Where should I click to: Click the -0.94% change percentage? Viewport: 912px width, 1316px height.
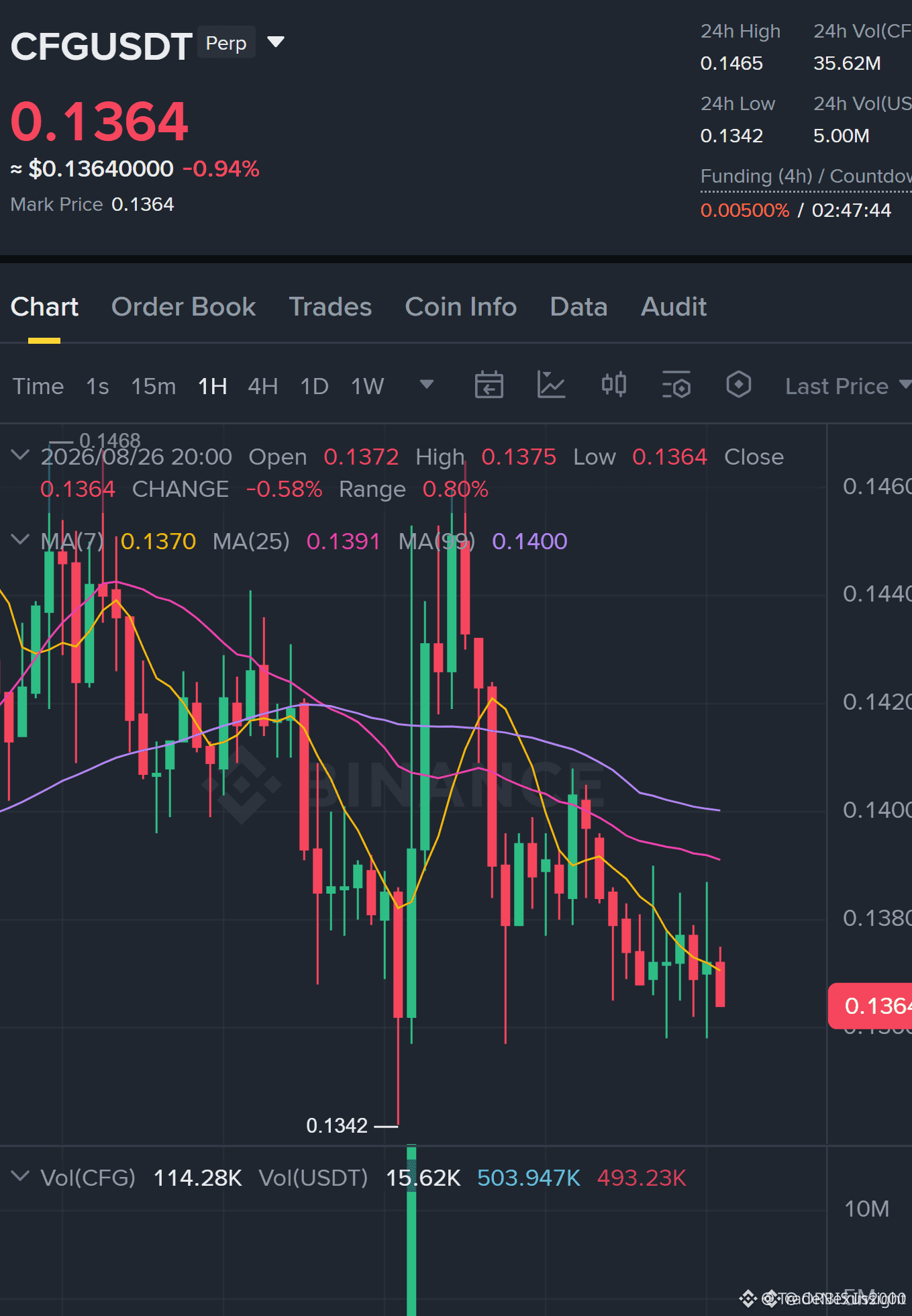pos(221,169)
